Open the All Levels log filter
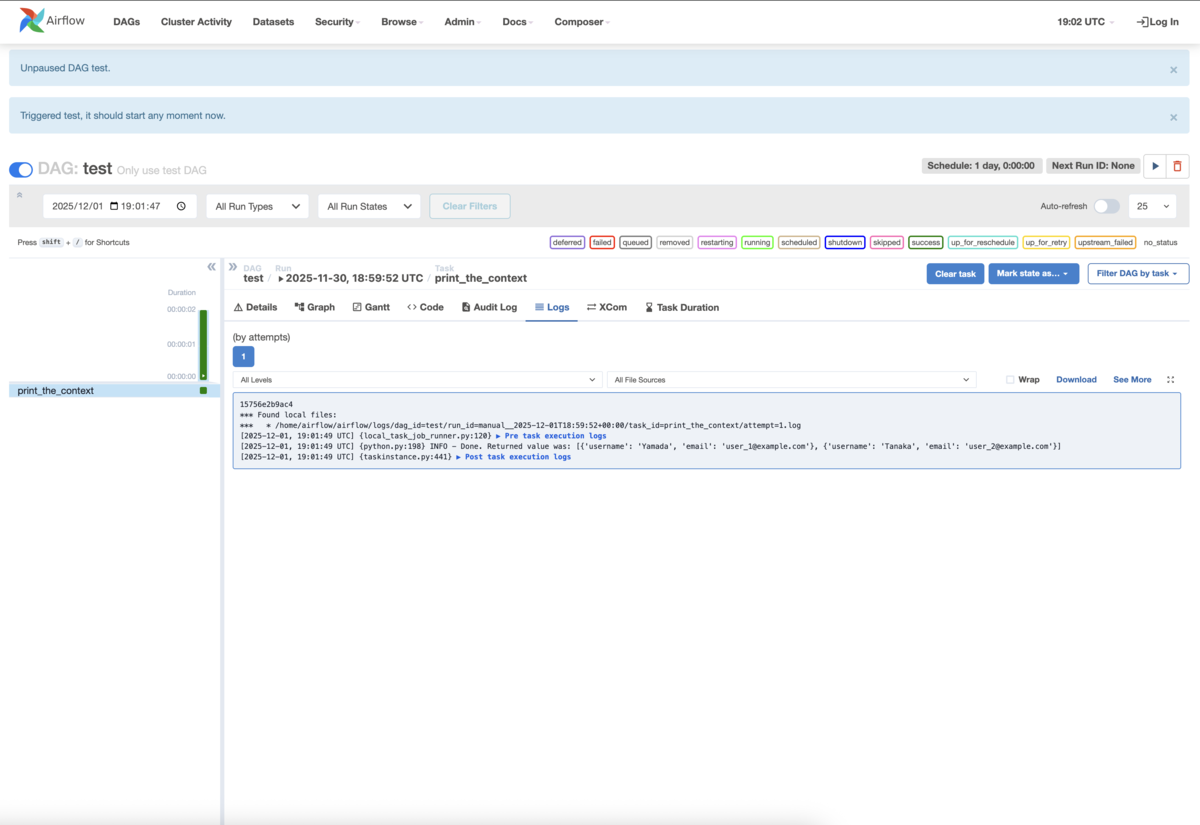The image size is (1200, 825). pos(417,380)
